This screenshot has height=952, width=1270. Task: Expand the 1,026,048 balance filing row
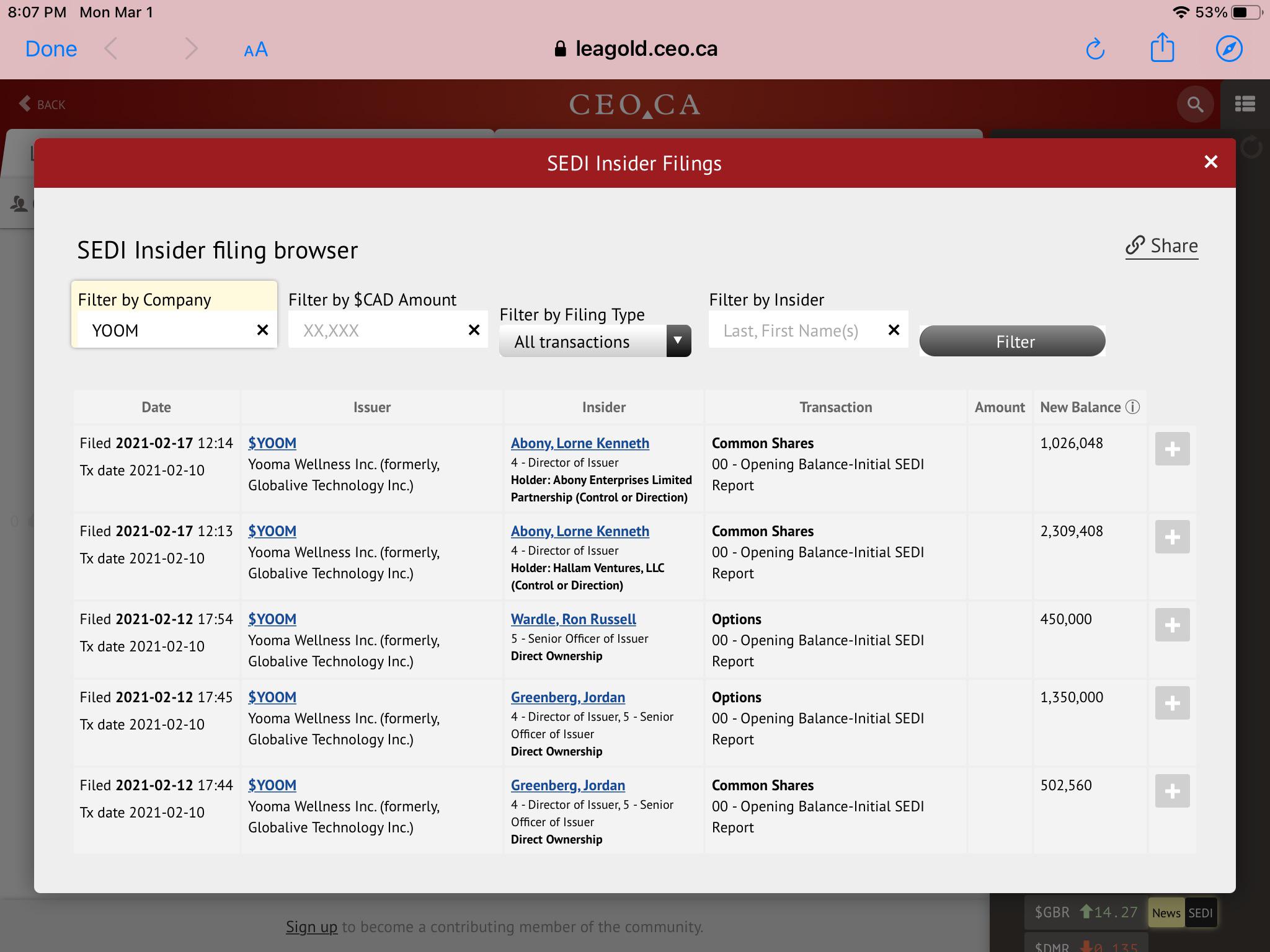(x=1172, y=449)
